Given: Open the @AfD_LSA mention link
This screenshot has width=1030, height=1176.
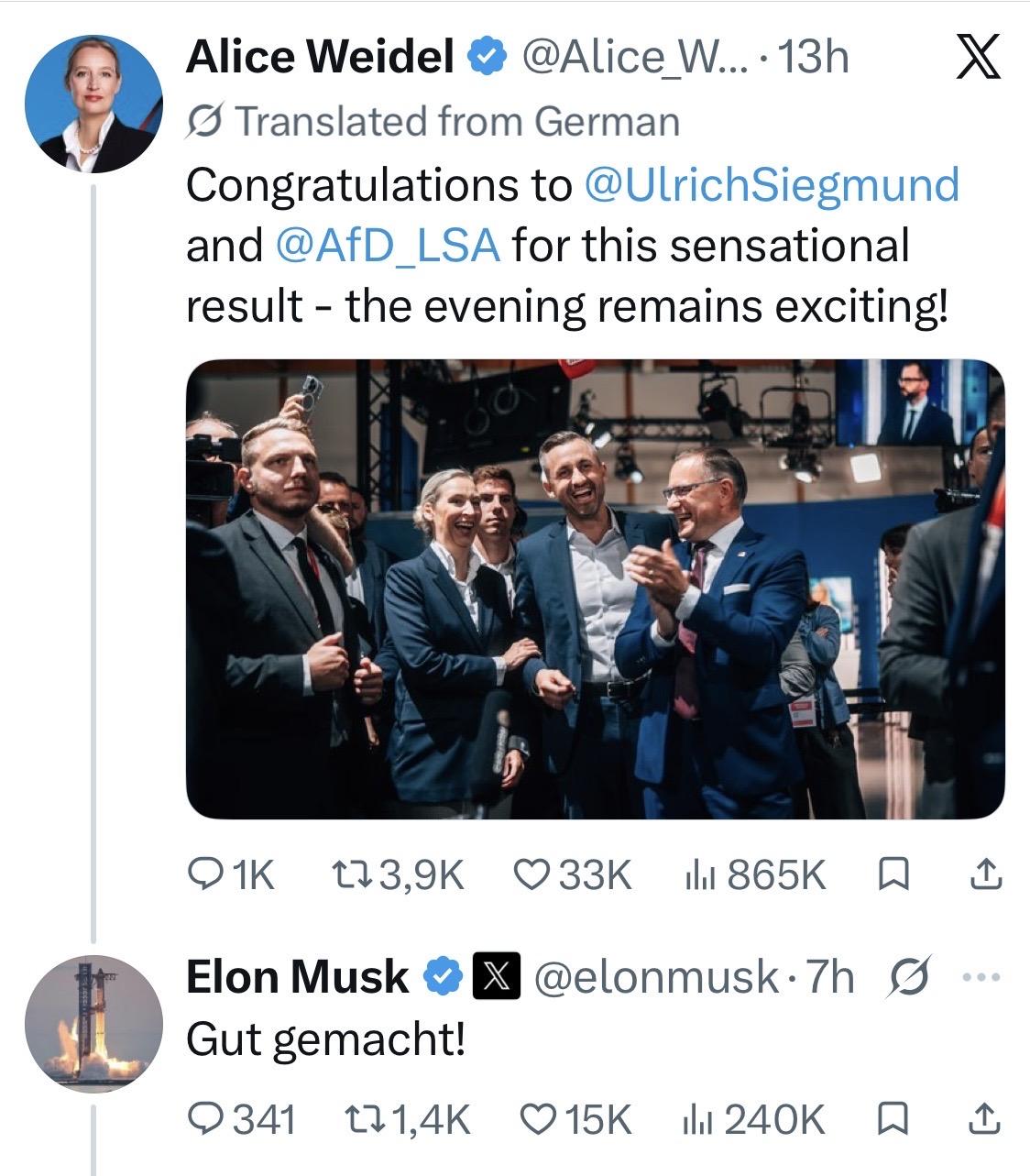Looking at the screenshot, I should [388, 246].
